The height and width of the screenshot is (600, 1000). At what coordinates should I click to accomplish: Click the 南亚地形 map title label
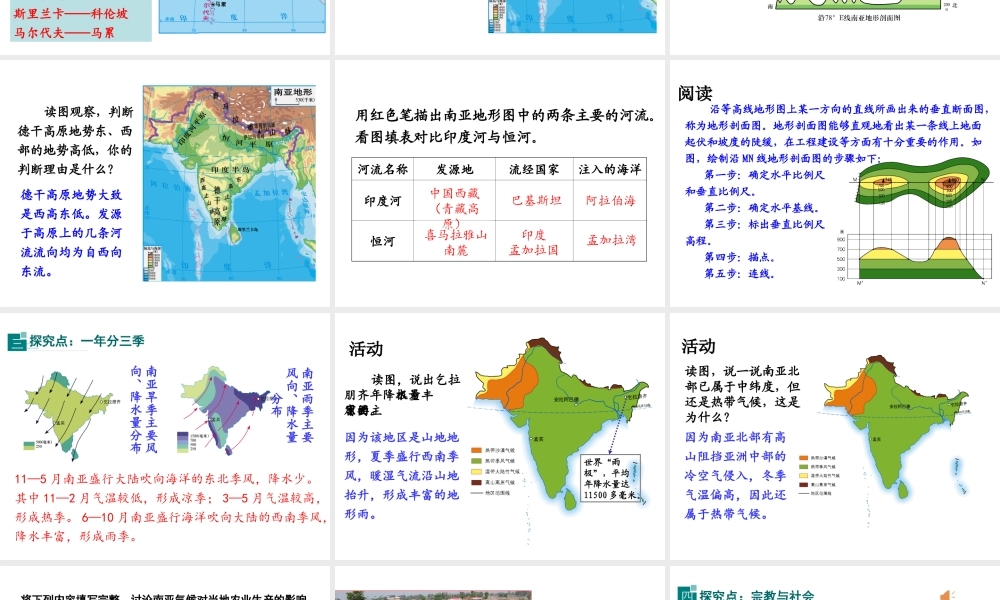point(293,94)
